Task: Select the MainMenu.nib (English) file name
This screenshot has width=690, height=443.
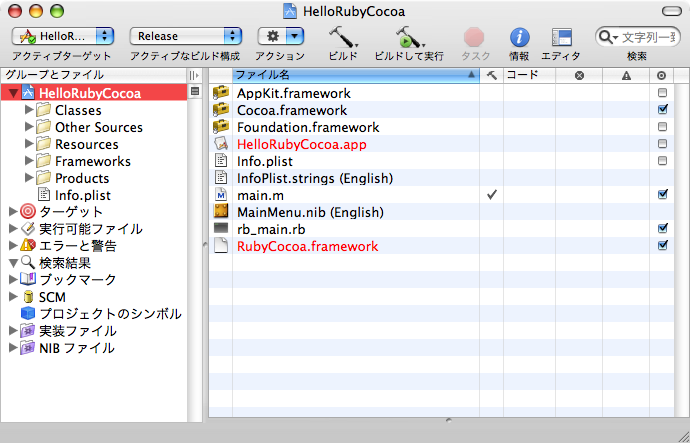Action: (x=310, y=212)
